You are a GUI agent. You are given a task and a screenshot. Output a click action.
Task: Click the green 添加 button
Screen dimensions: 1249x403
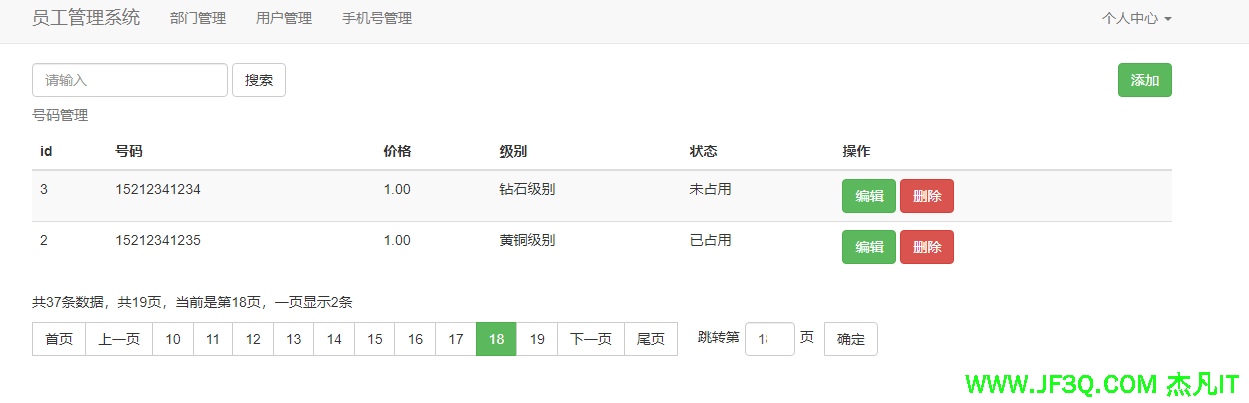[x=1144, y=80]
